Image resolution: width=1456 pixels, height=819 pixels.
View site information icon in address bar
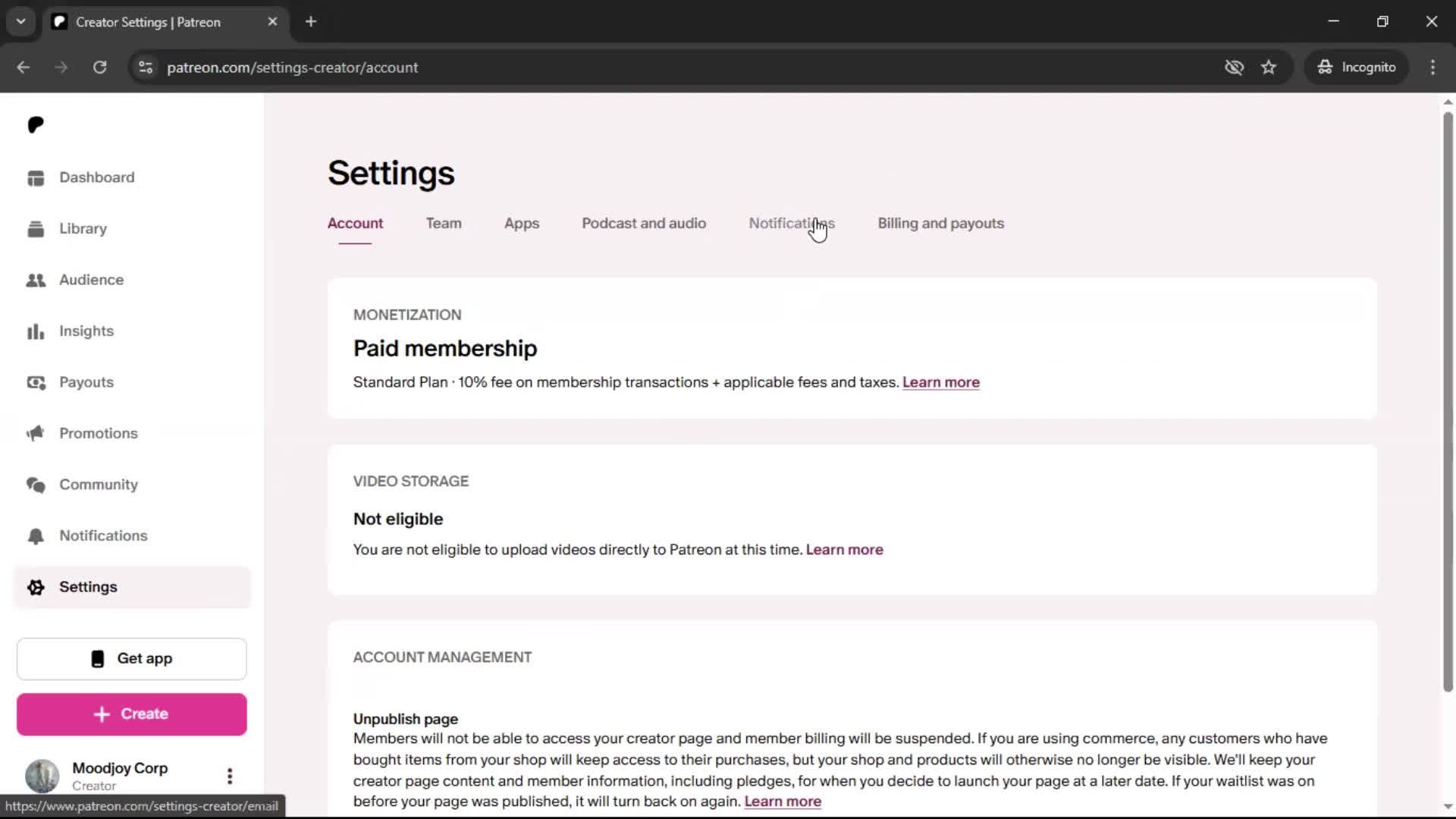(x=146, y=67)
